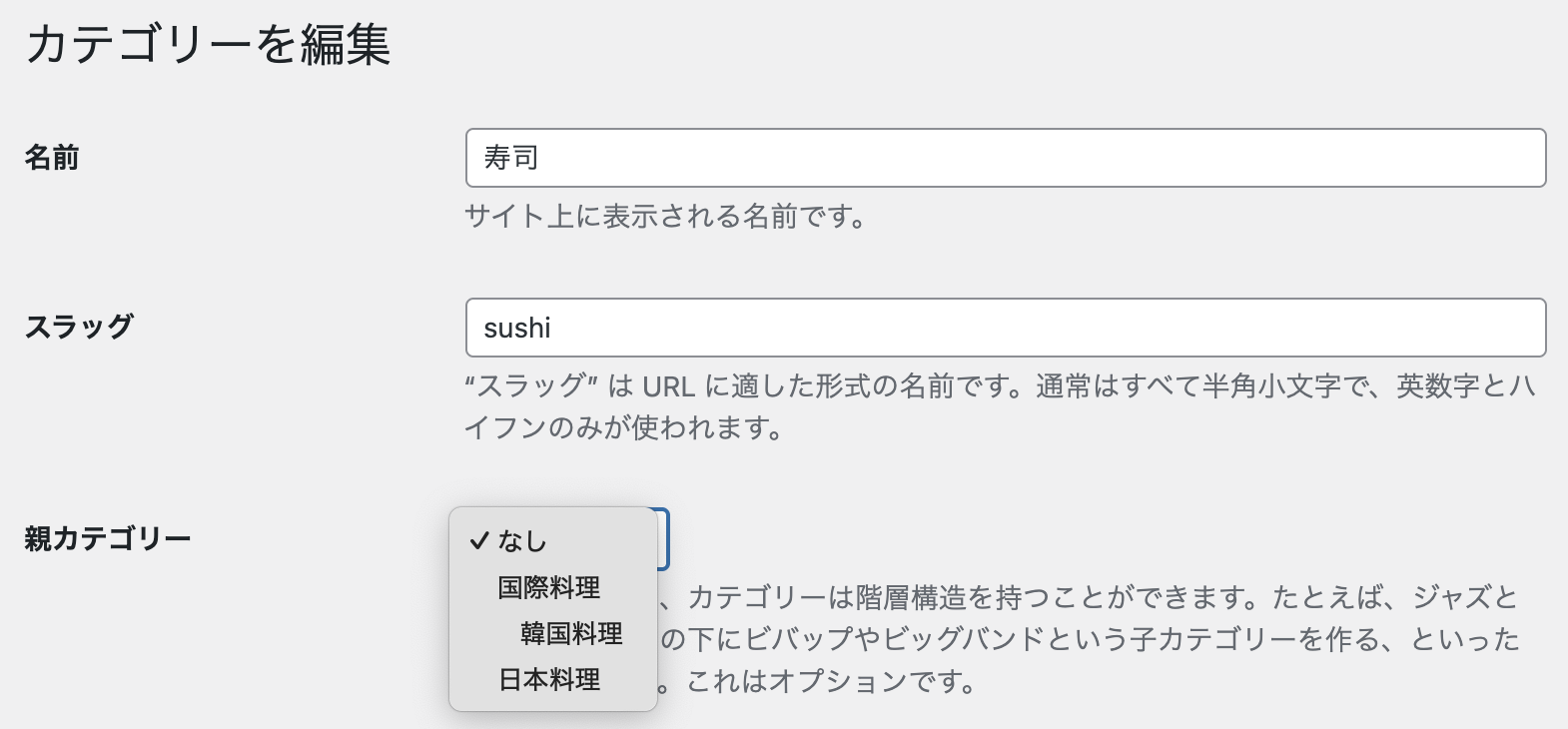Click the slug description paragraph
The height and width of the screenshot is (729, 1568).
point(999,406)
